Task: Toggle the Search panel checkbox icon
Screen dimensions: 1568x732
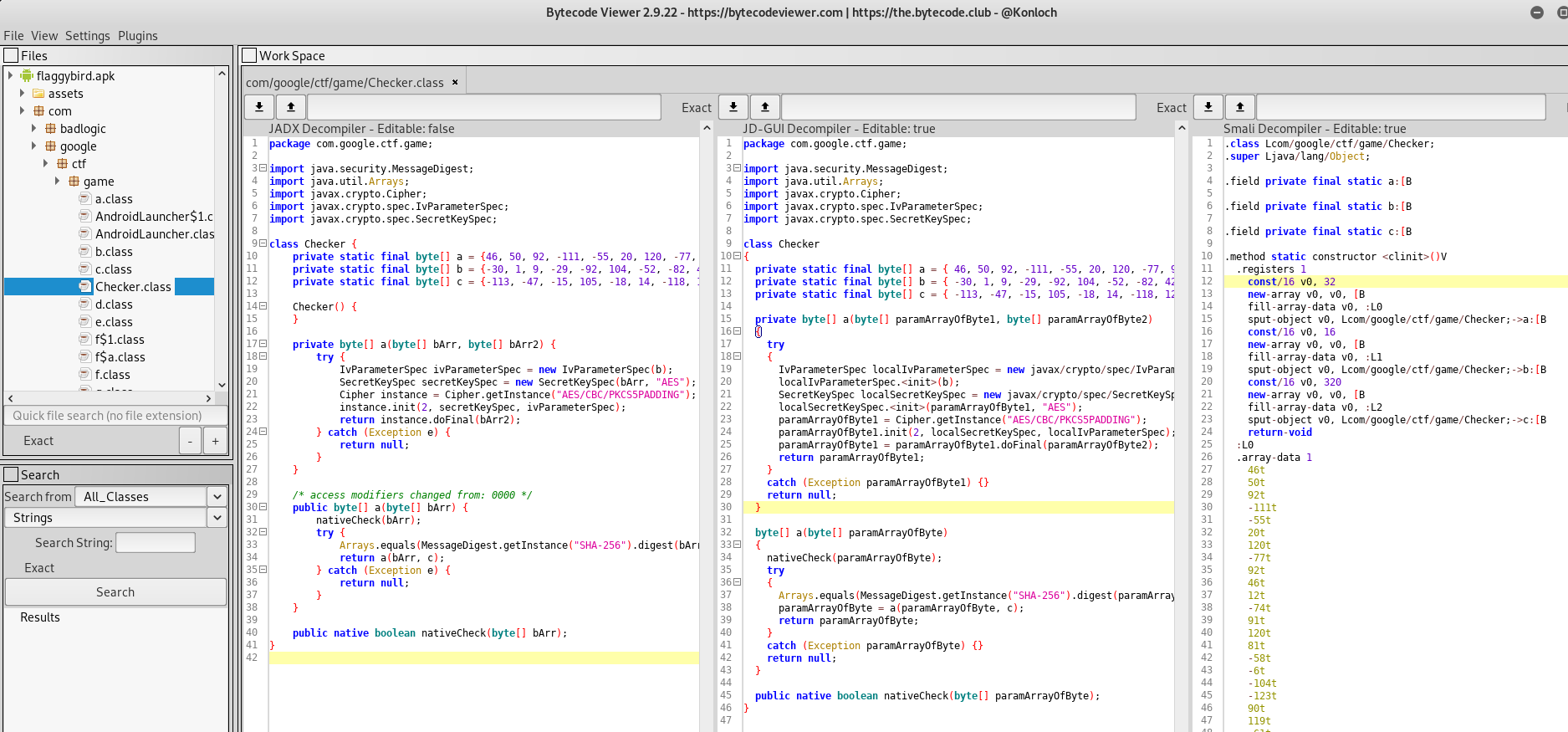Action: click(12, 475)
